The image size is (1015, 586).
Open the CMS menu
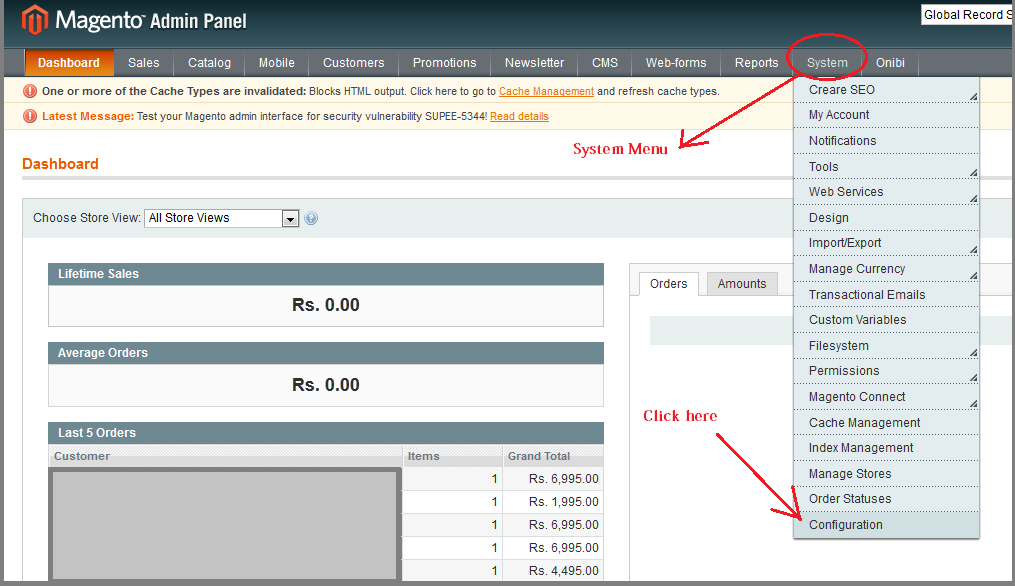pos(605,63)
